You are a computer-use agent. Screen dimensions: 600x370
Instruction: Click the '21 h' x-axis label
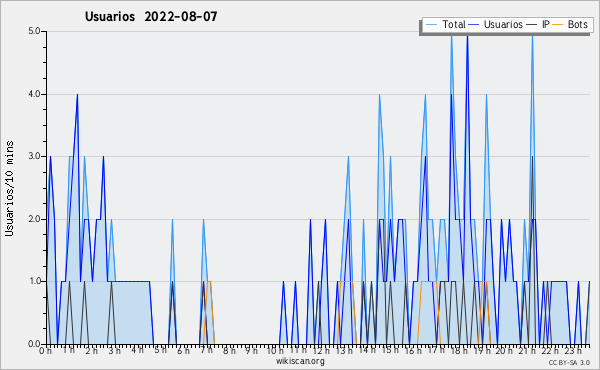pos(527,351)
